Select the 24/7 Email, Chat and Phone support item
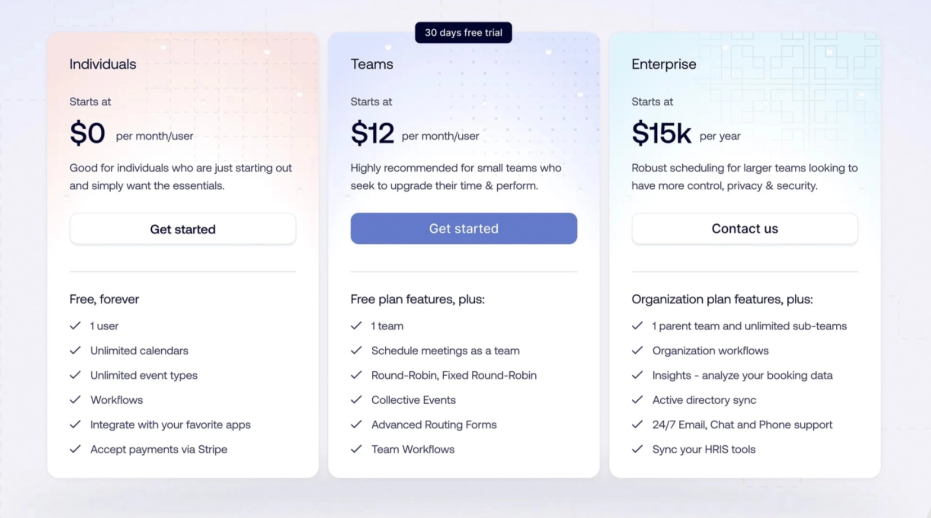The image size is (931, 518). click(x=742, y=425)
